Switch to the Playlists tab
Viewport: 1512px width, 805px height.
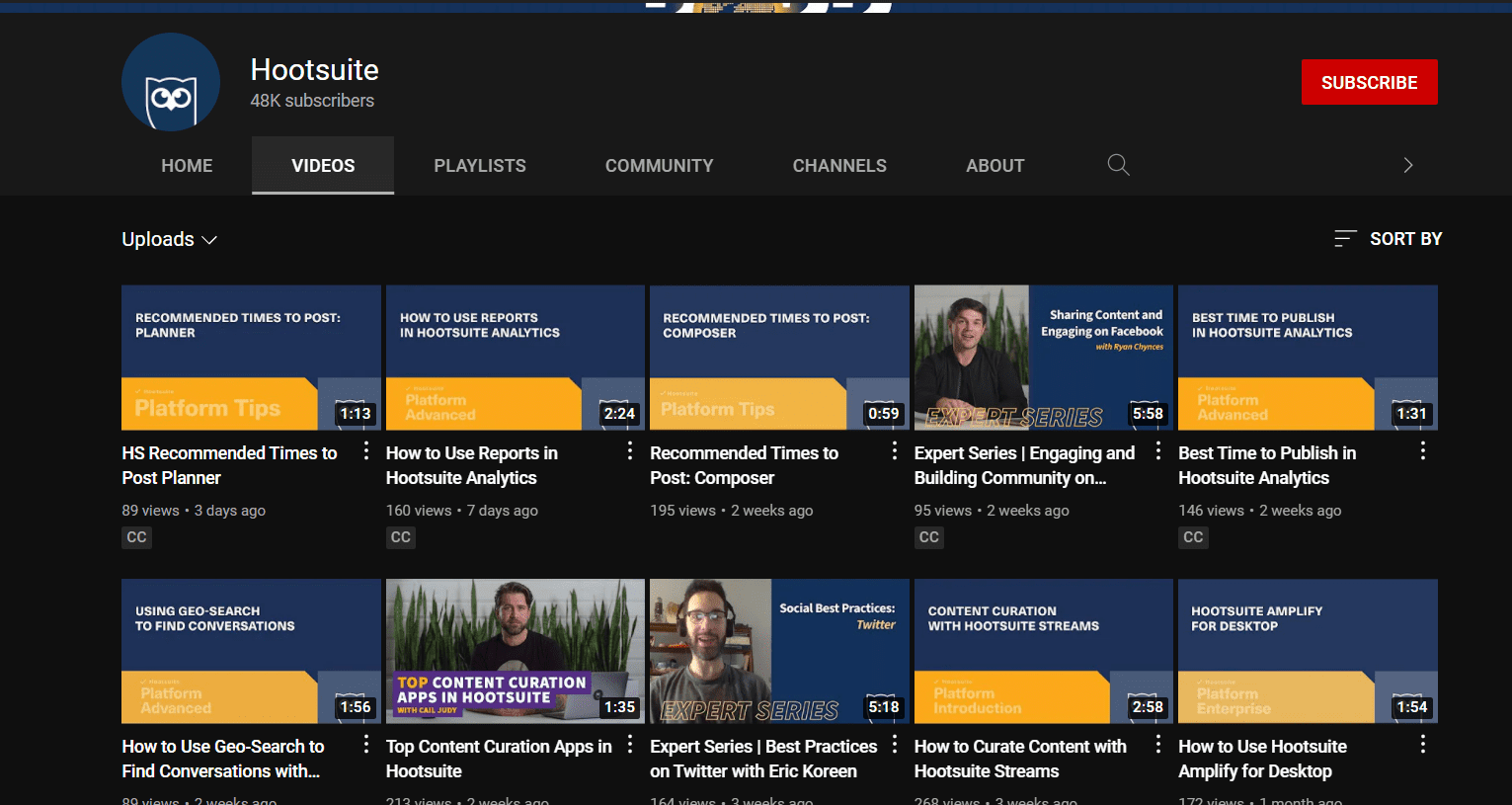click(480, 166)
